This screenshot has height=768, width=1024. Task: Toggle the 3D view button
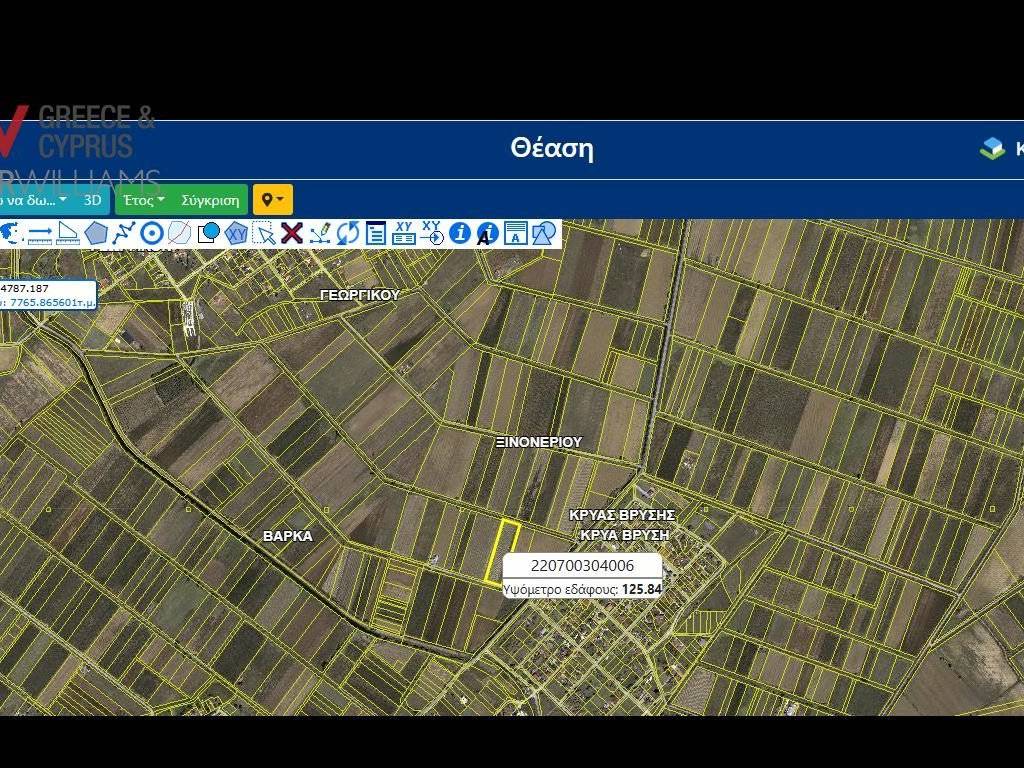(93, 200)
